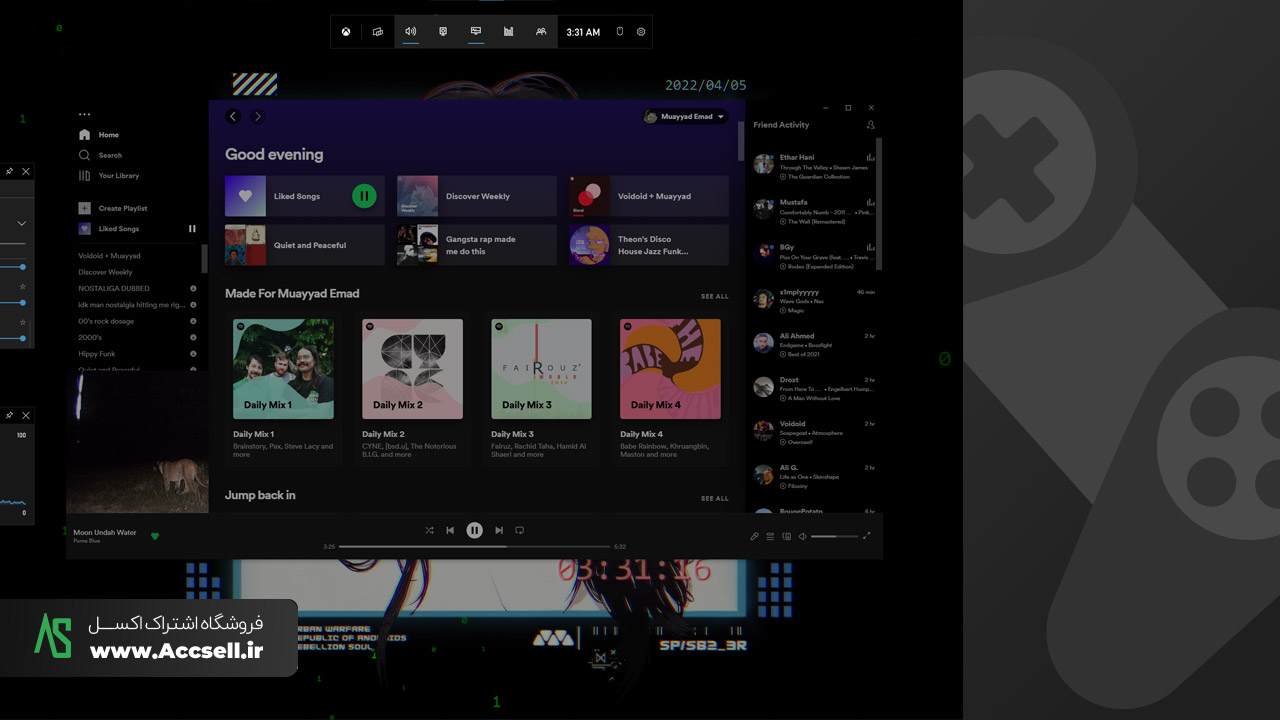Screen dimensions: 1280x720
Task: Open the Voidoid + Muayyad Blend card
Action: point(649,196)
